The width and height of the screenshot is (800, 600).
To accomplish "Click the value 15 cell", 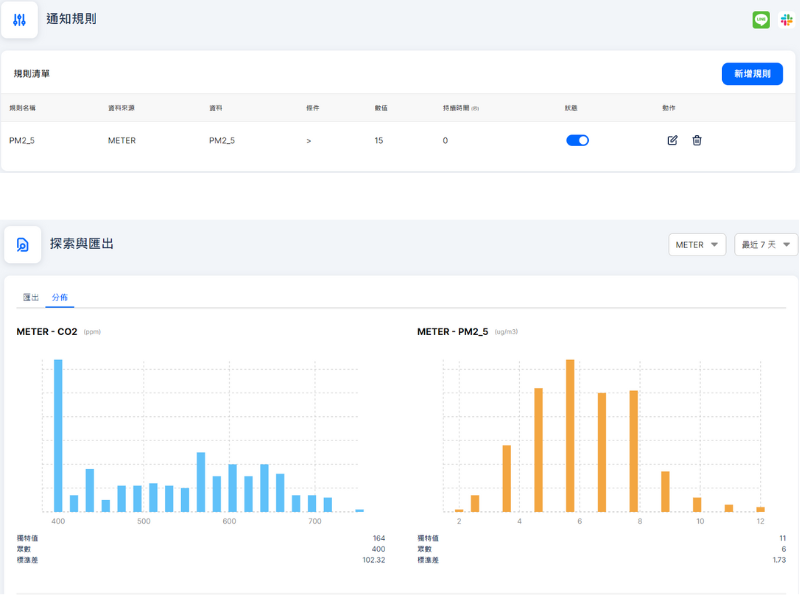I will pyautogui.click(x=379, y=141).
